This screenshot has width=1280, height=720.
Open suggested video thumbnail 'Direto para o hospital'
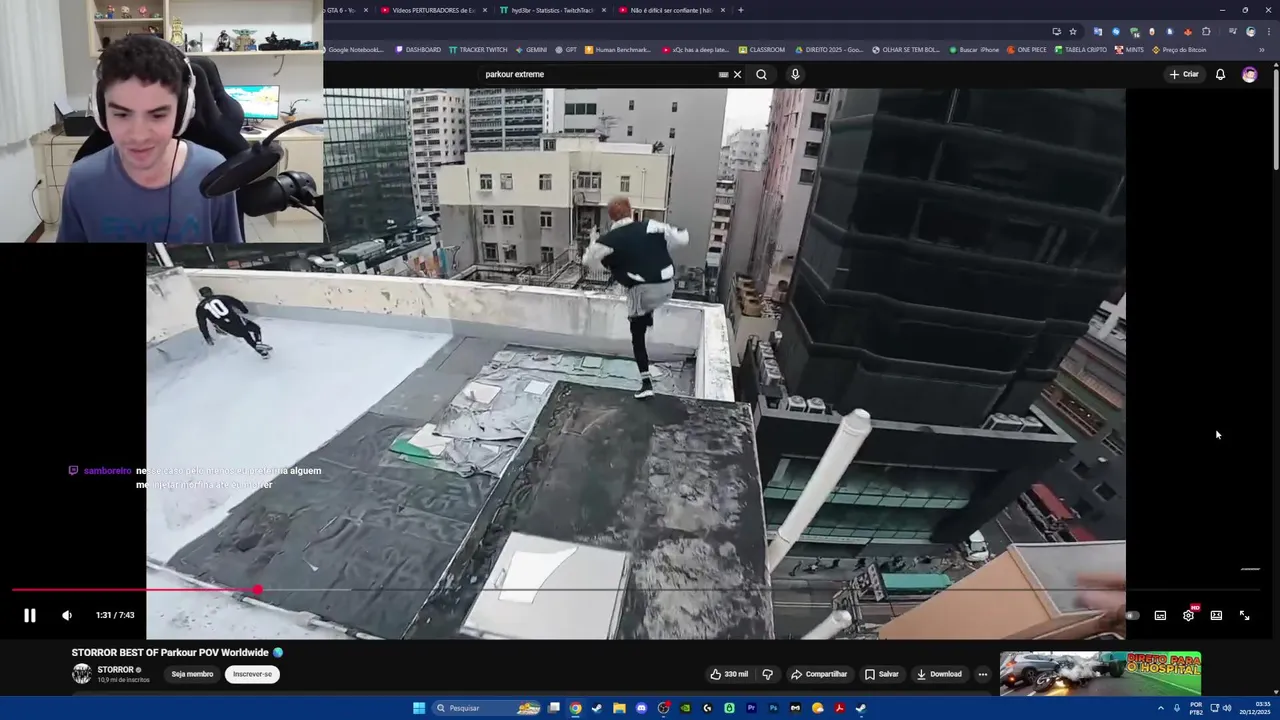click(x=1100, y=673)
